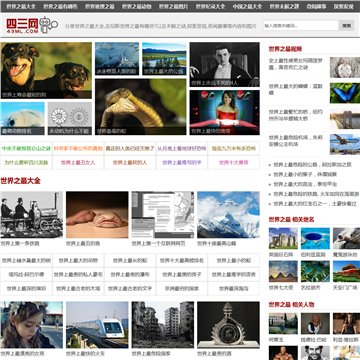Open the white seal pup thumbnail

[x=22, y=119]
